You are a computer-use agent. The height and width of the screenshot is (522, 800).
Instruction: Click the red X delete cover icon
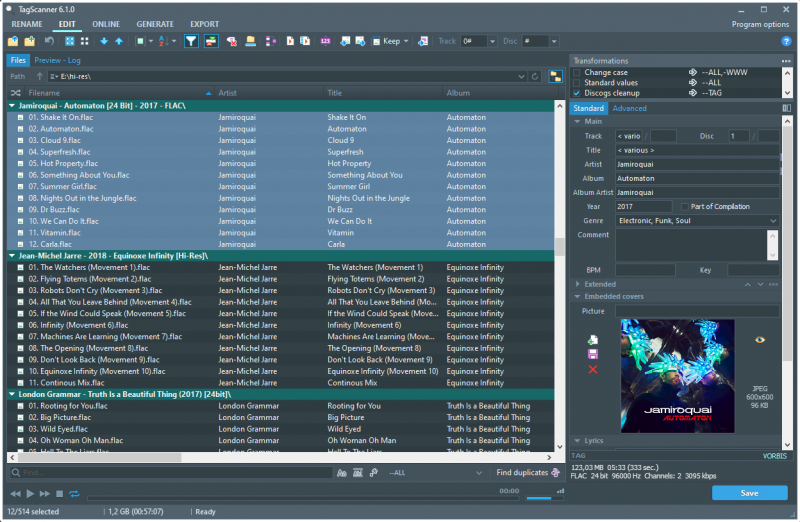click(593, 370)
